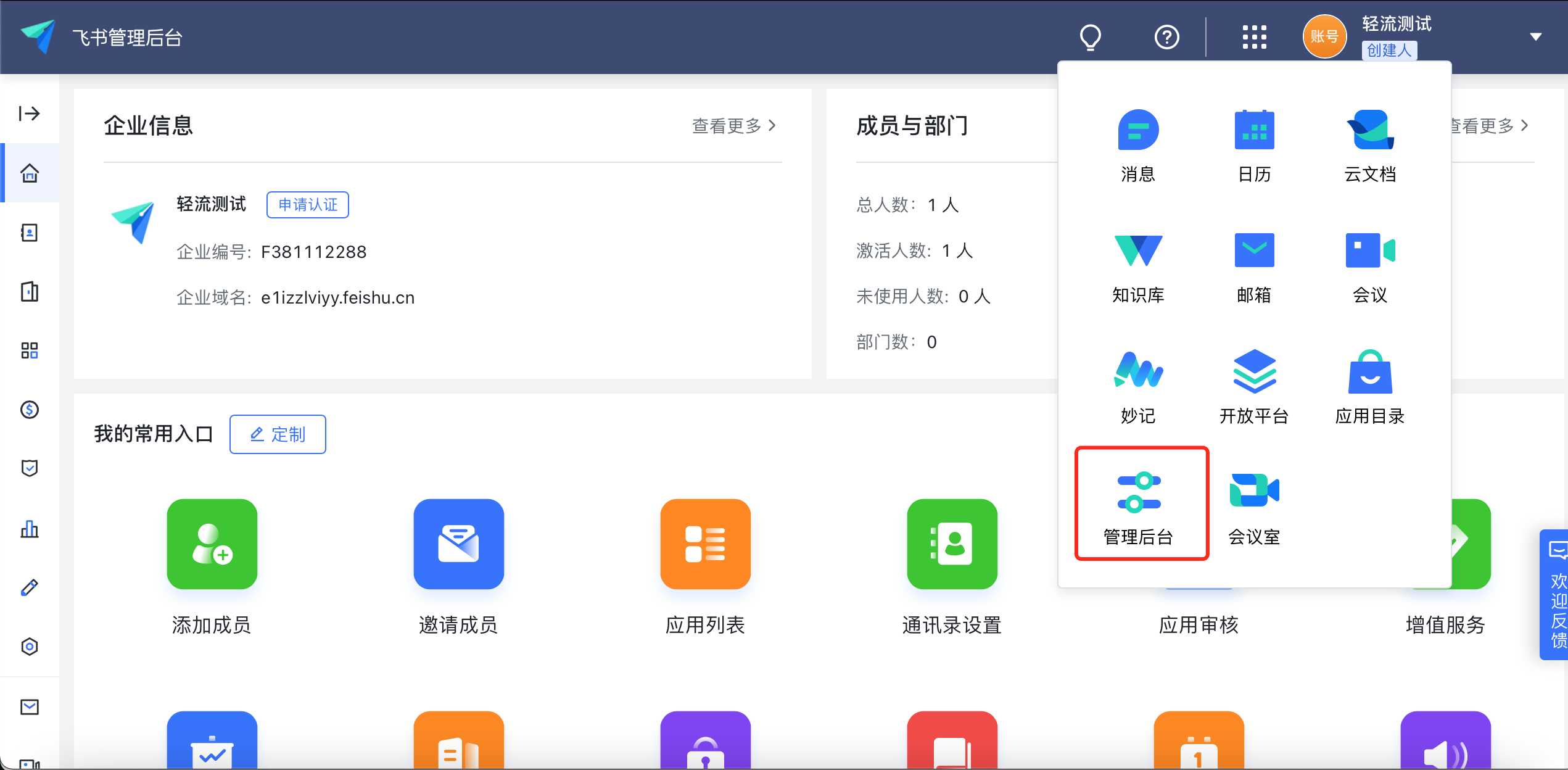This screenshot has width=1568, height=770.
Task: Expand the account dropdown arrow
Action: pyautogui.click(x=1536, y=37)
